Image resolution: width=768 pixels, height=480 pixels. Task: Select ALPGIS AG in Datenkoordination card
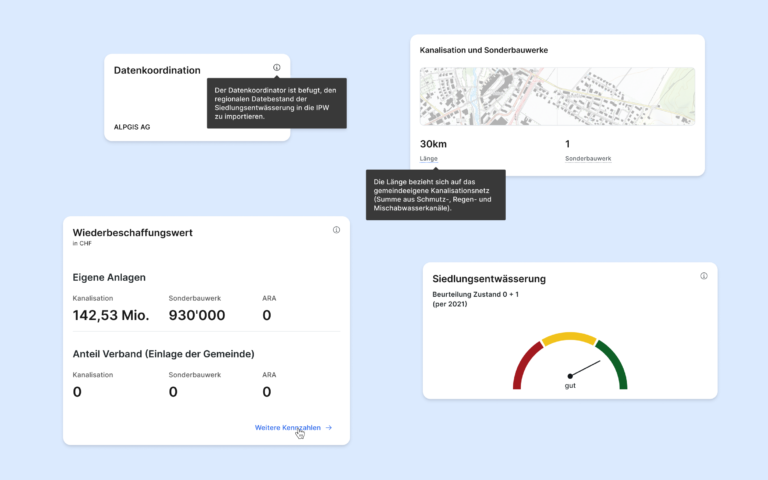coord(132,127)
